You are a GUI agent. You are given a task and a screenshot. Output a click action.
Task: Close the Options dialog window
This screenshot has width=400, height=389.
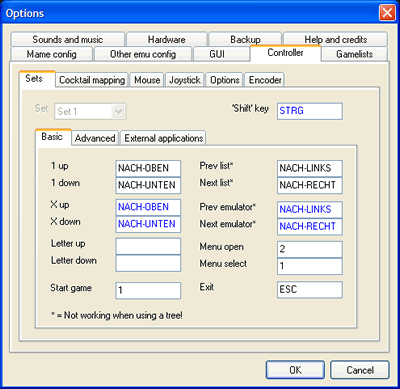click(x=387, y=13)
